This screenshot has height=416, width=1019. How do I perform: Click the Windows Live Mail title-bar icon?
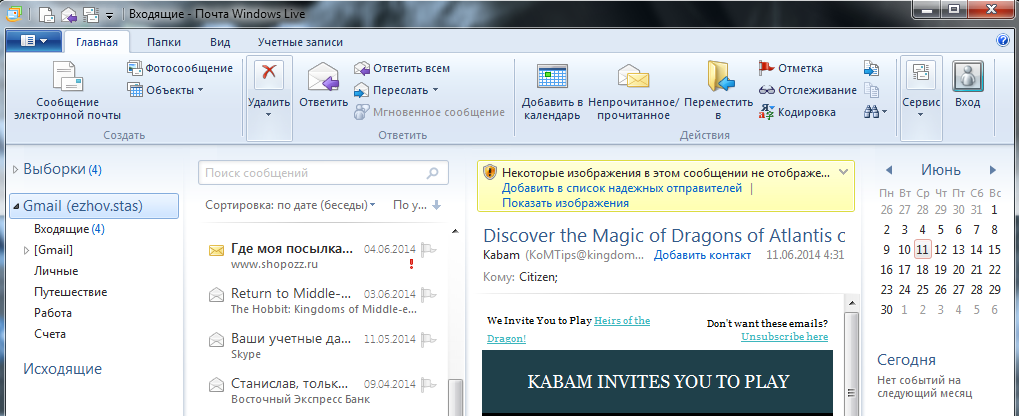13,13
